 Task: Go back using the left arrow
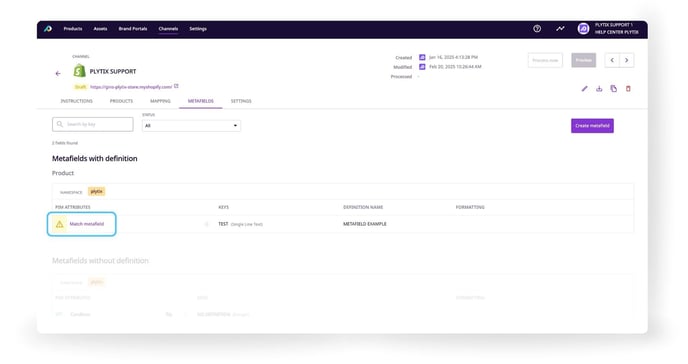click(x=58, y=74)
